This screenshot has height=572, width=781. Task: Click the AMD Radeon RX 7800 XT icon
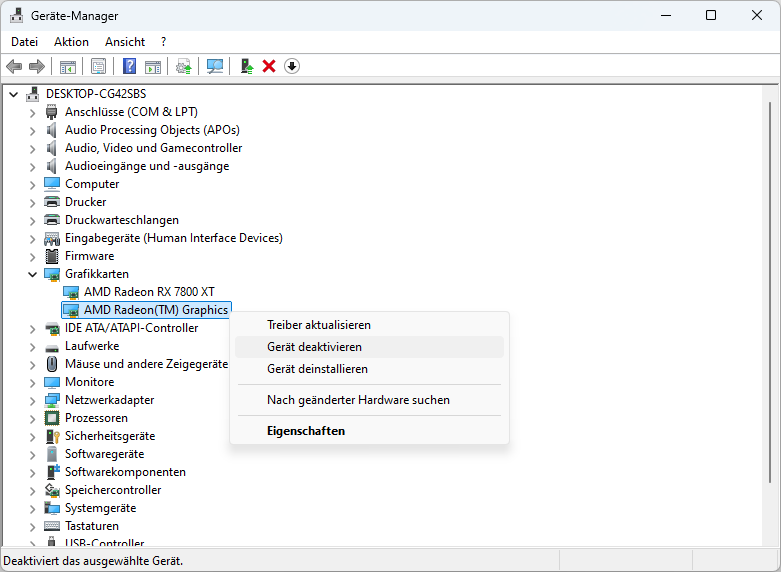71,292
